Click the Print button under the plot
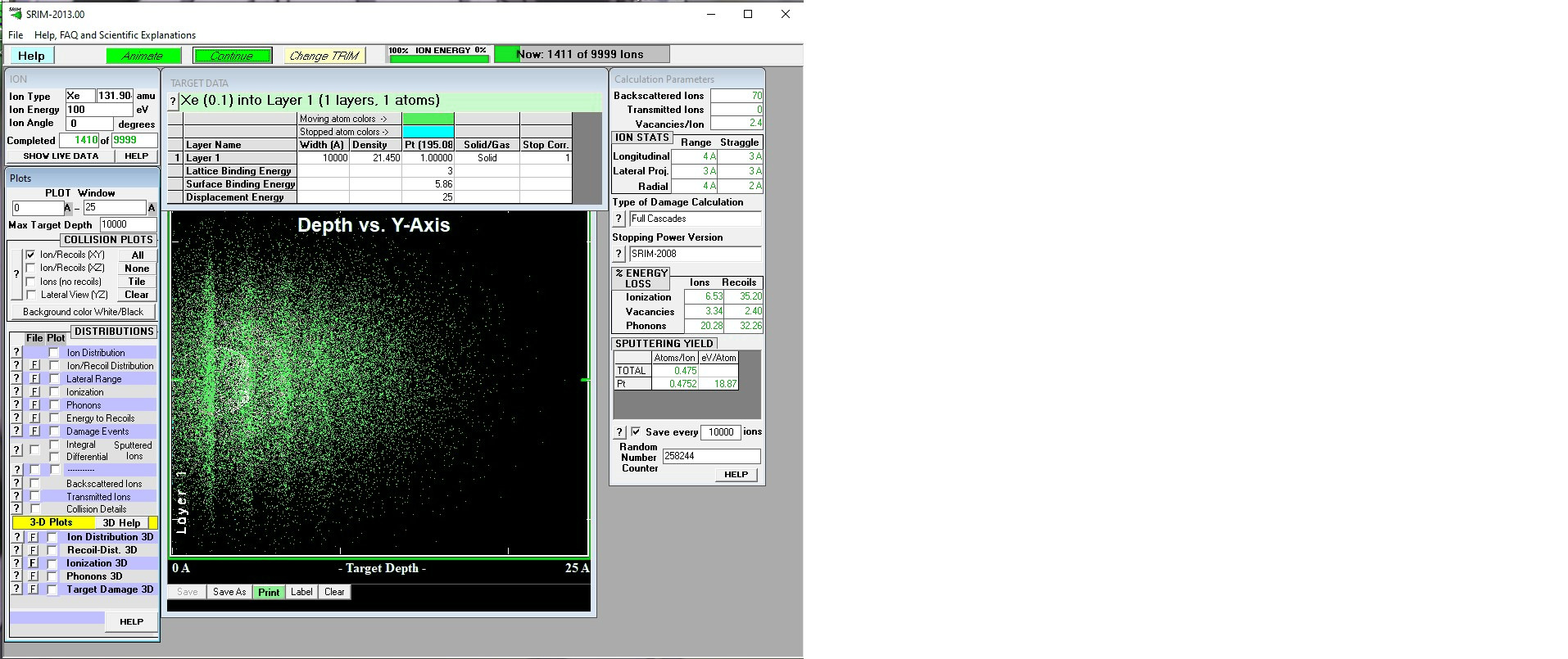Image resolution: width=1568 pixels, height=659 pixels. tap(269, 592)
